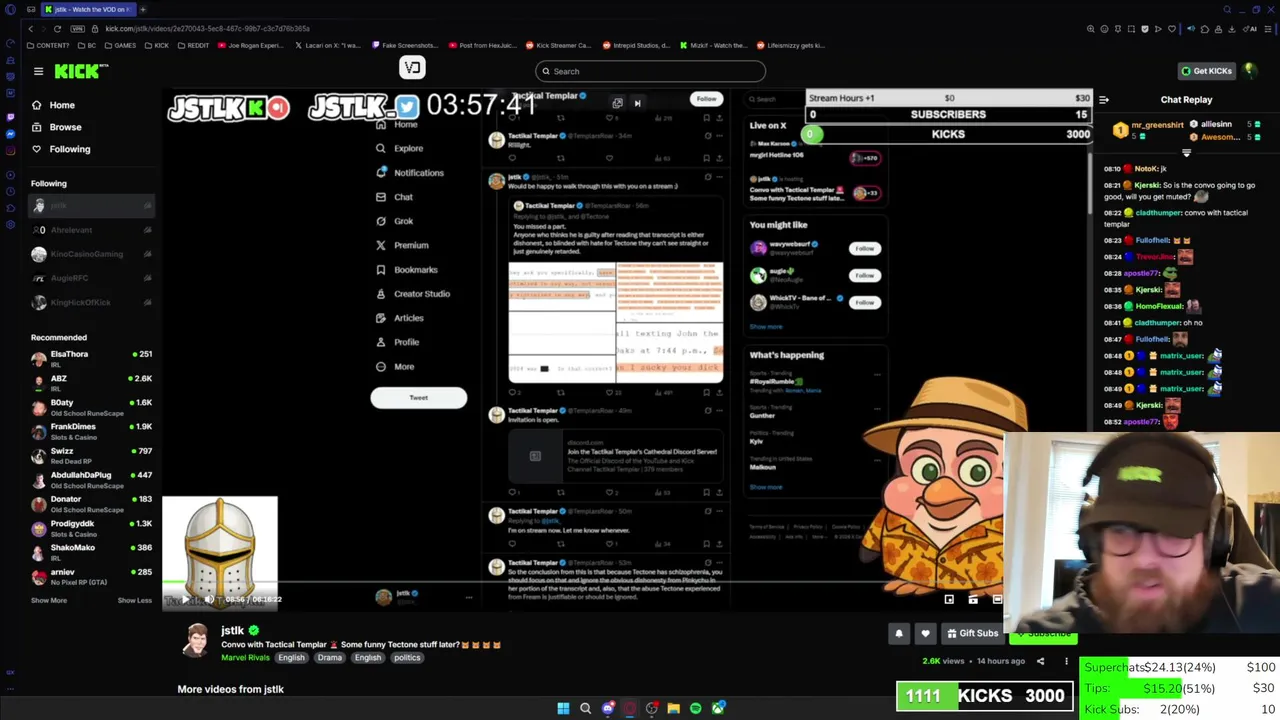Open BC bookmarks folder
Viewport: 1280px width, 720px height.
point(88,45)
